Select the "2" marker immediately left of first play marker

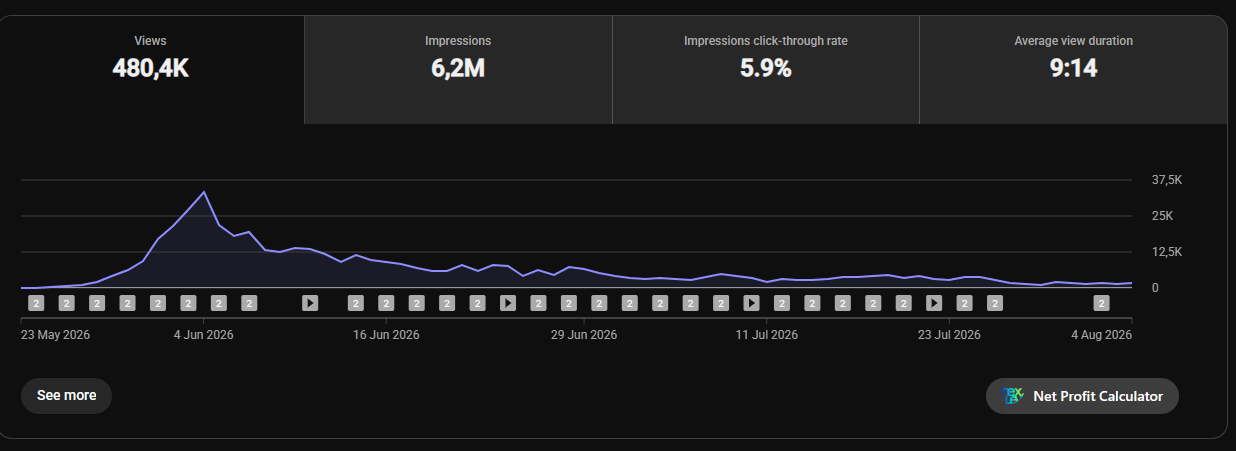(249, 302)
